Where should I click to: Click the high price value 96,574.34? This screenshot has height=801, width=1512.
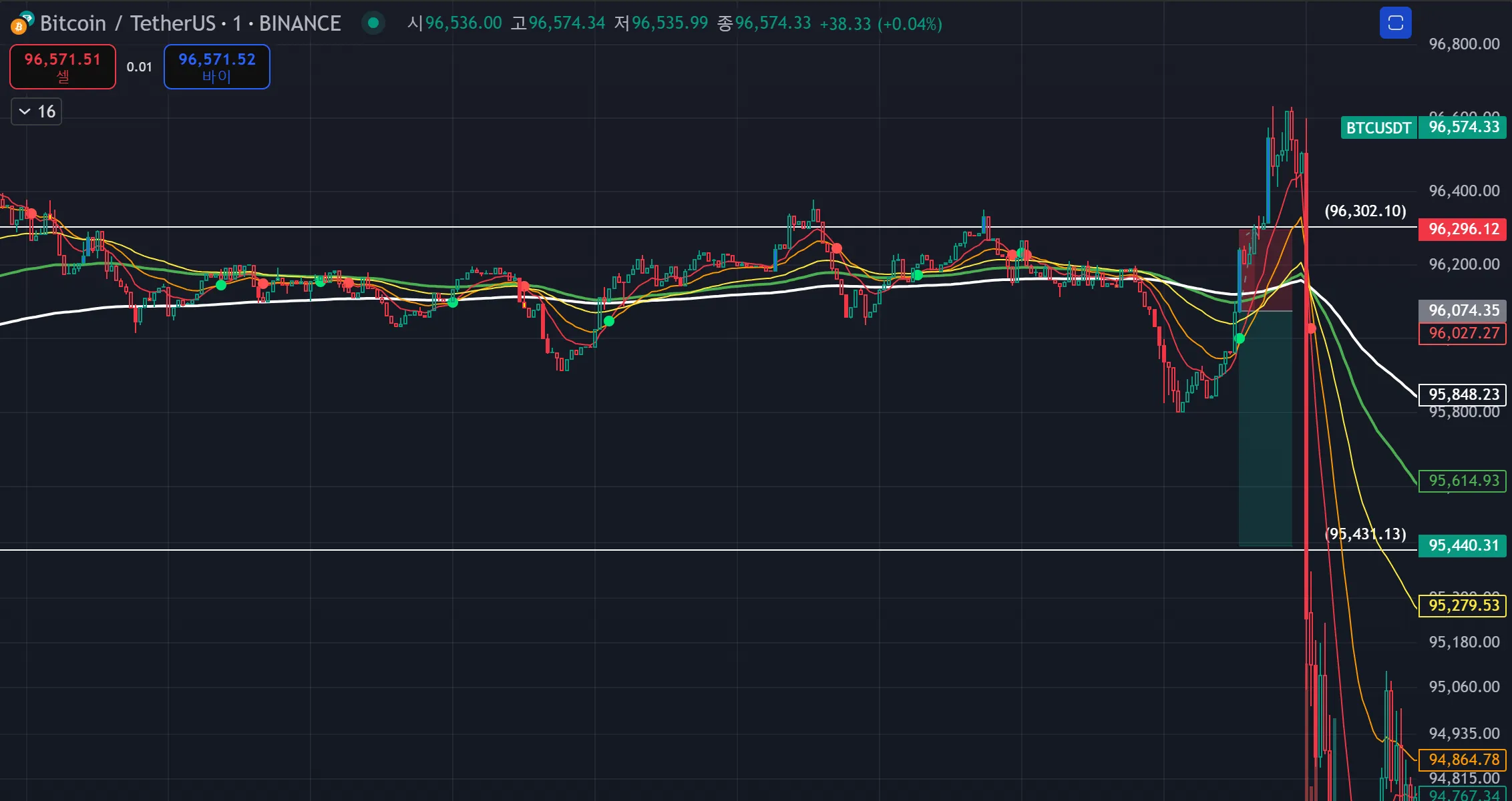567,23
